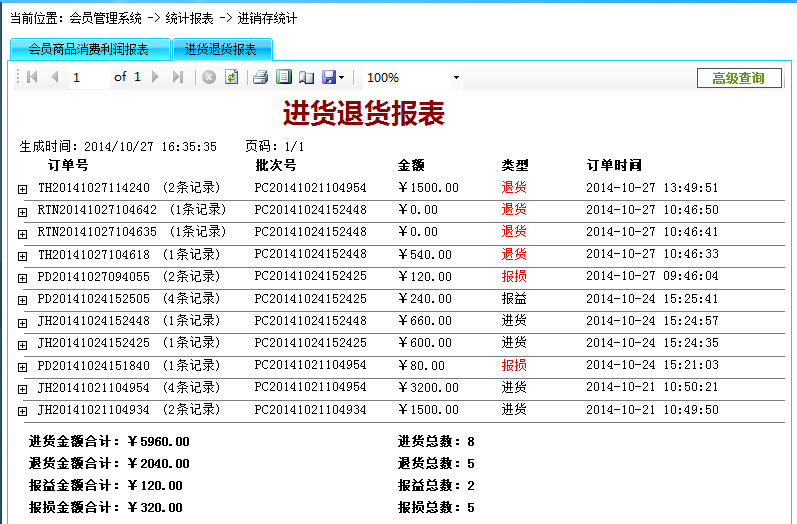This screenshot has height=524, width=797.
Task: Click the current page number field
Action: pos(89,77)
